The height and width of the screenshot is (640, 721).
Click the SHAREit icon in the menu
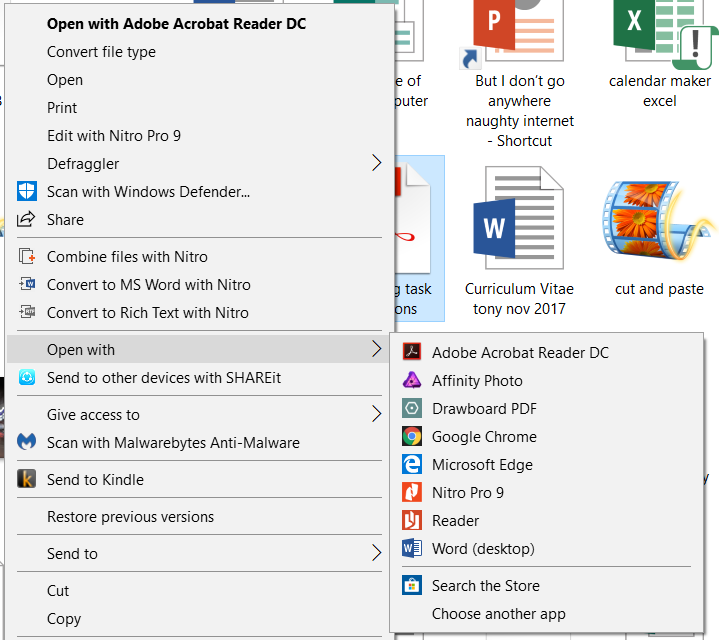point(27,377)
